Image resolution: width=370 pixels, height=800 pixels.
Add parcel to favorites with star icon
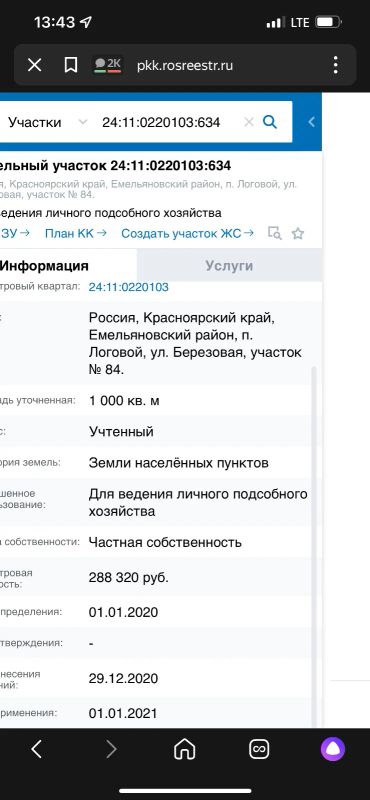pos(298,234)
